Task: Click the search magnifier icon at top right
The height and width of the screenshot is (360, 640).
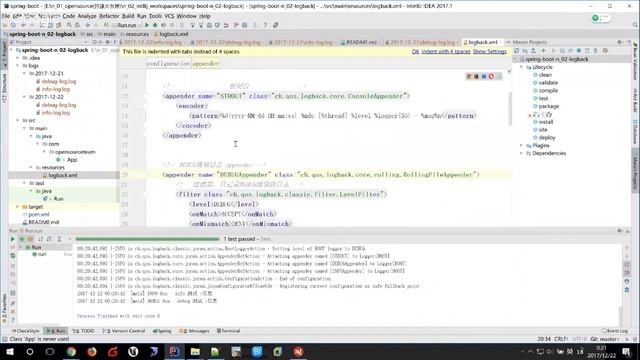Action: 636,25
